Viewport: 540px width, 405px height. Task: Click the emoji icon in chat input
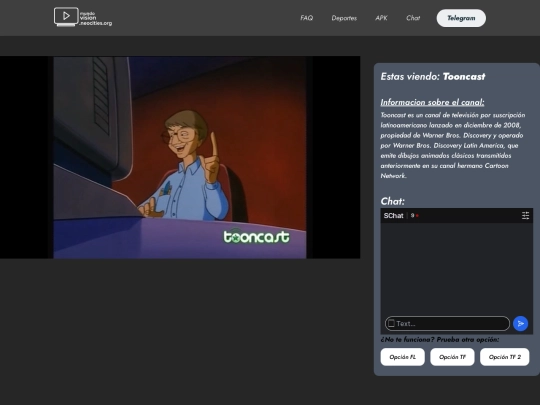click(x=391, y=323)
